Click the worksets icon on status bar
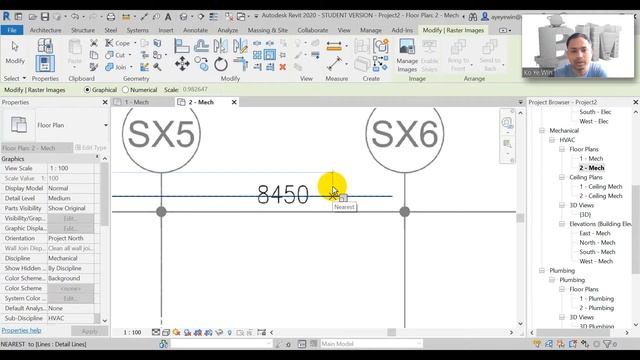Viewport: 640px width, 360px height. (164, 344)
